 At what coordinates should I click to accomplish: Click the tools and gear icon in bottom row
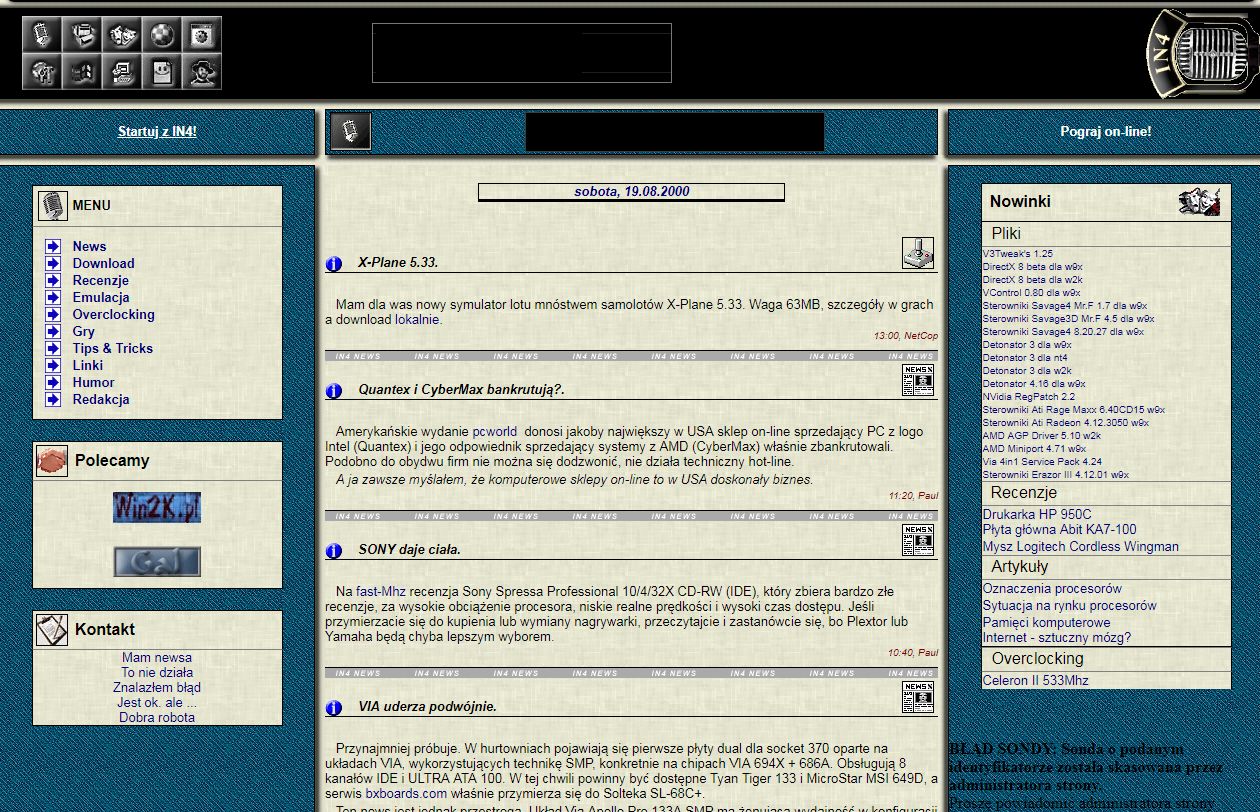[x=42, y=72]
